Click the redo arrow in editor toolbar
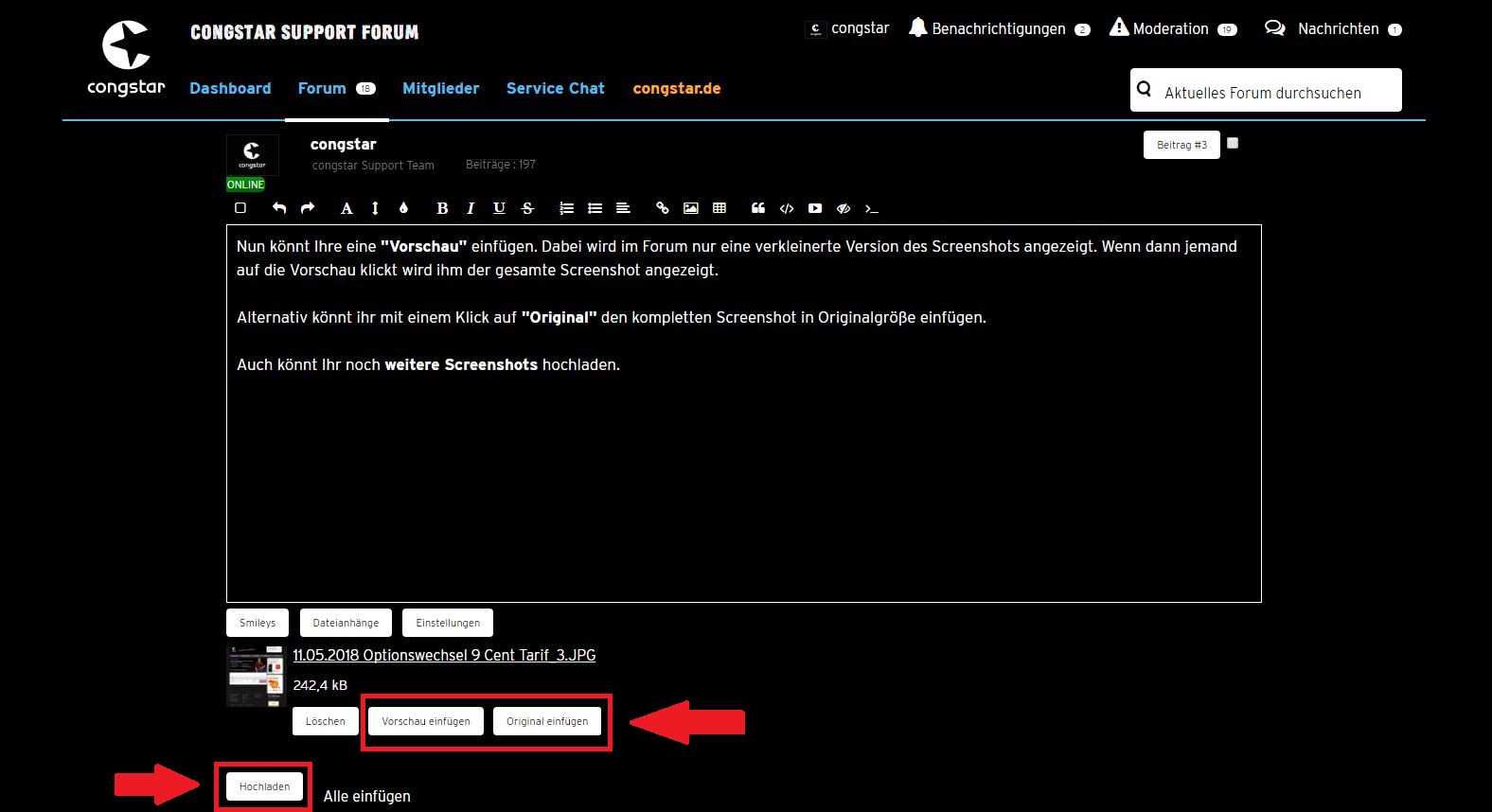The image size is (1492, 812). (x=308, y=208)
